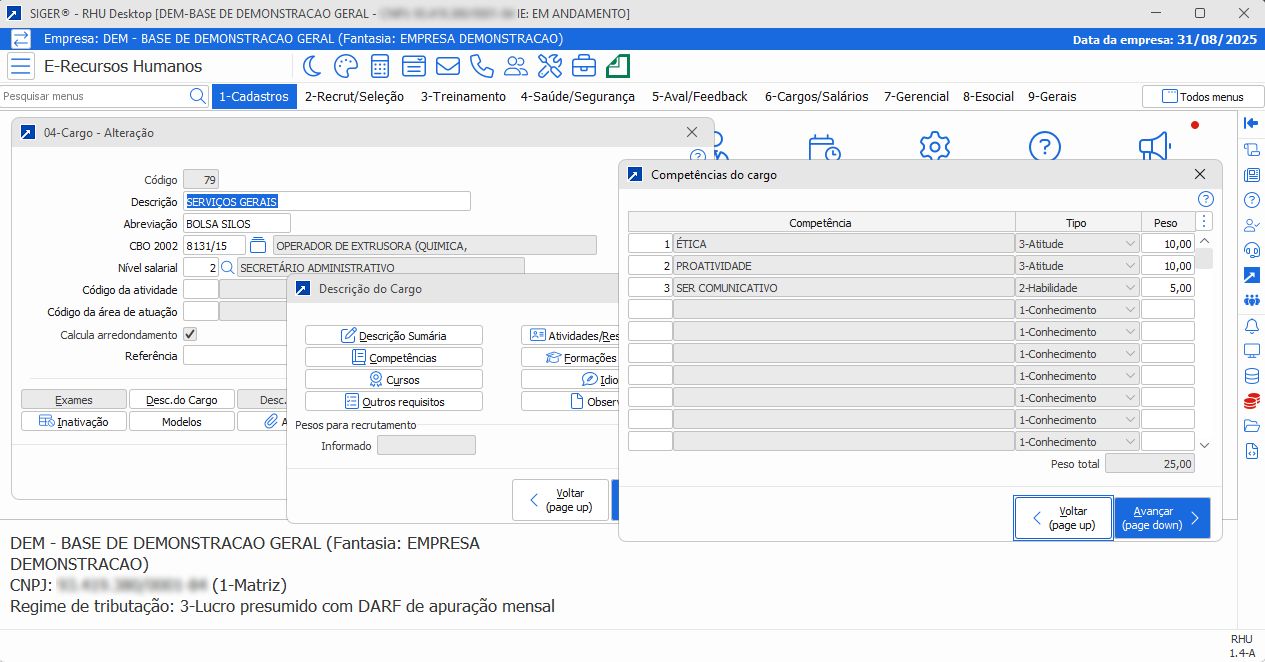Open the 6-Cargos/Salários menu
The width and height of the screenshot is (1265, 662).
point(816,97)
